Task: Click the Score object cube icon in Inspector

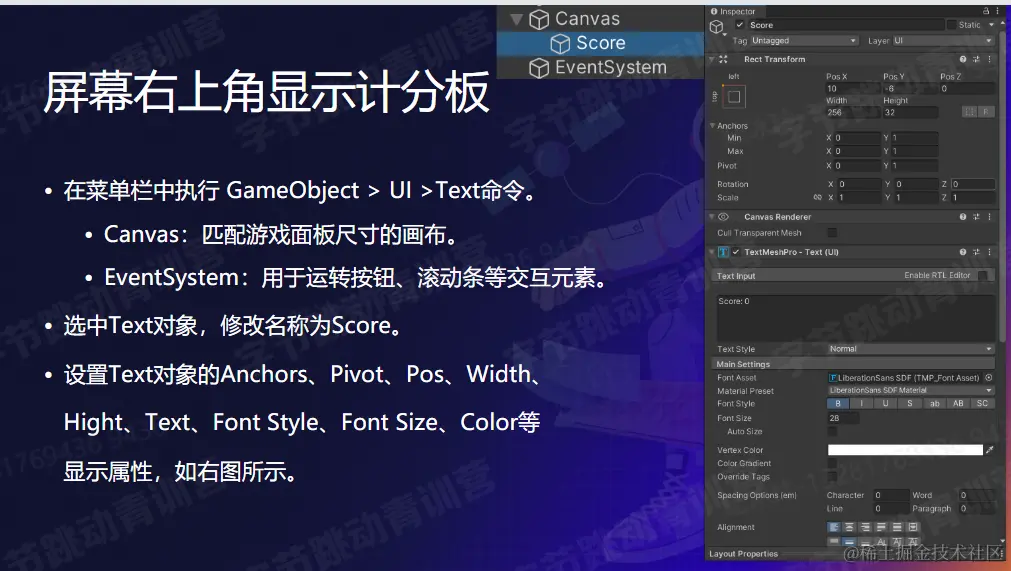Action: 716,26
